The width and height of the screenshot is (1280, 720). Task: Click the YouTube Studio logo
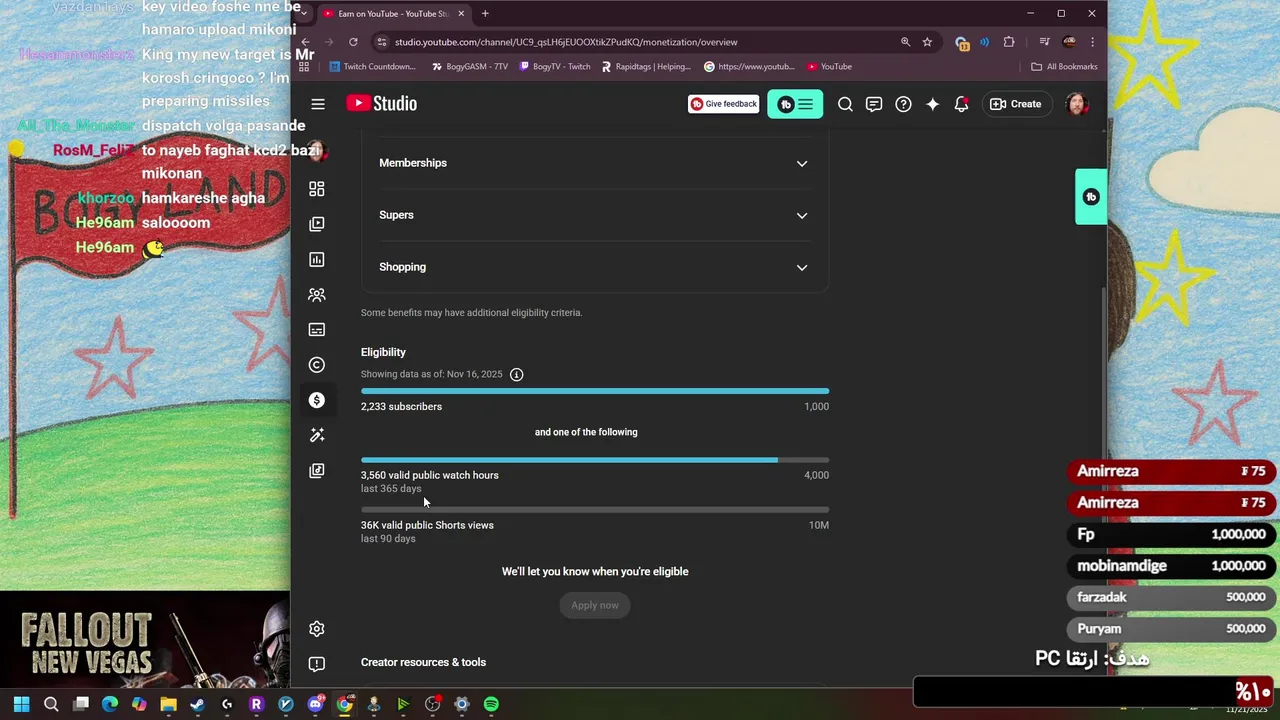point(381,104)
